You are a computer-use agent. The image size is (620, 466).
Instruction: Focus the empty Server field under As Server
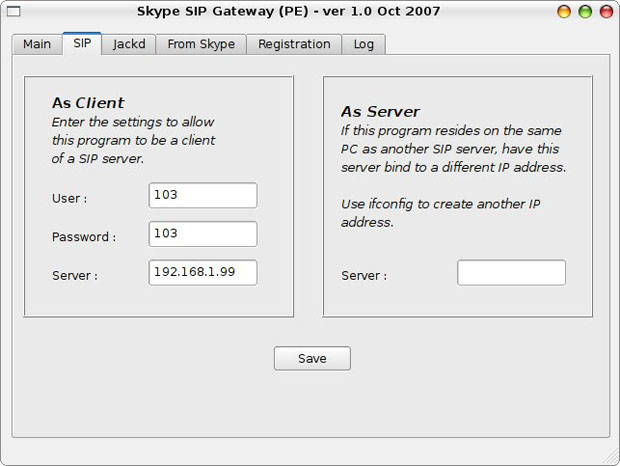[511, 273]
